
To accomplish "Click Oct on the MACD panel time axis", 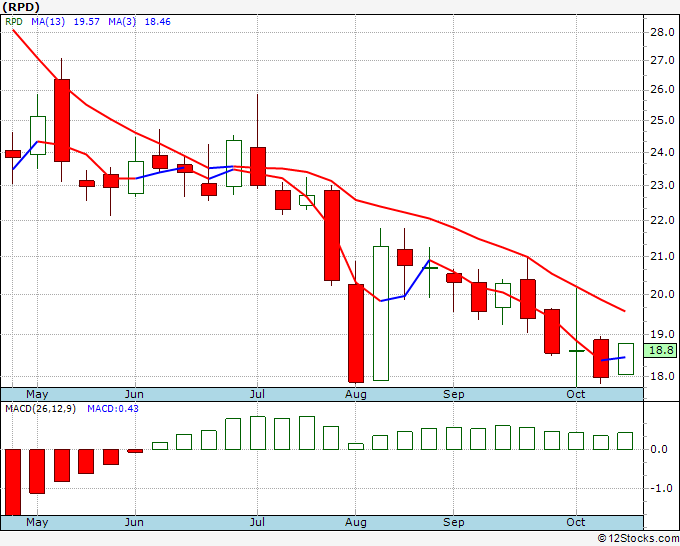I will 576,522.
